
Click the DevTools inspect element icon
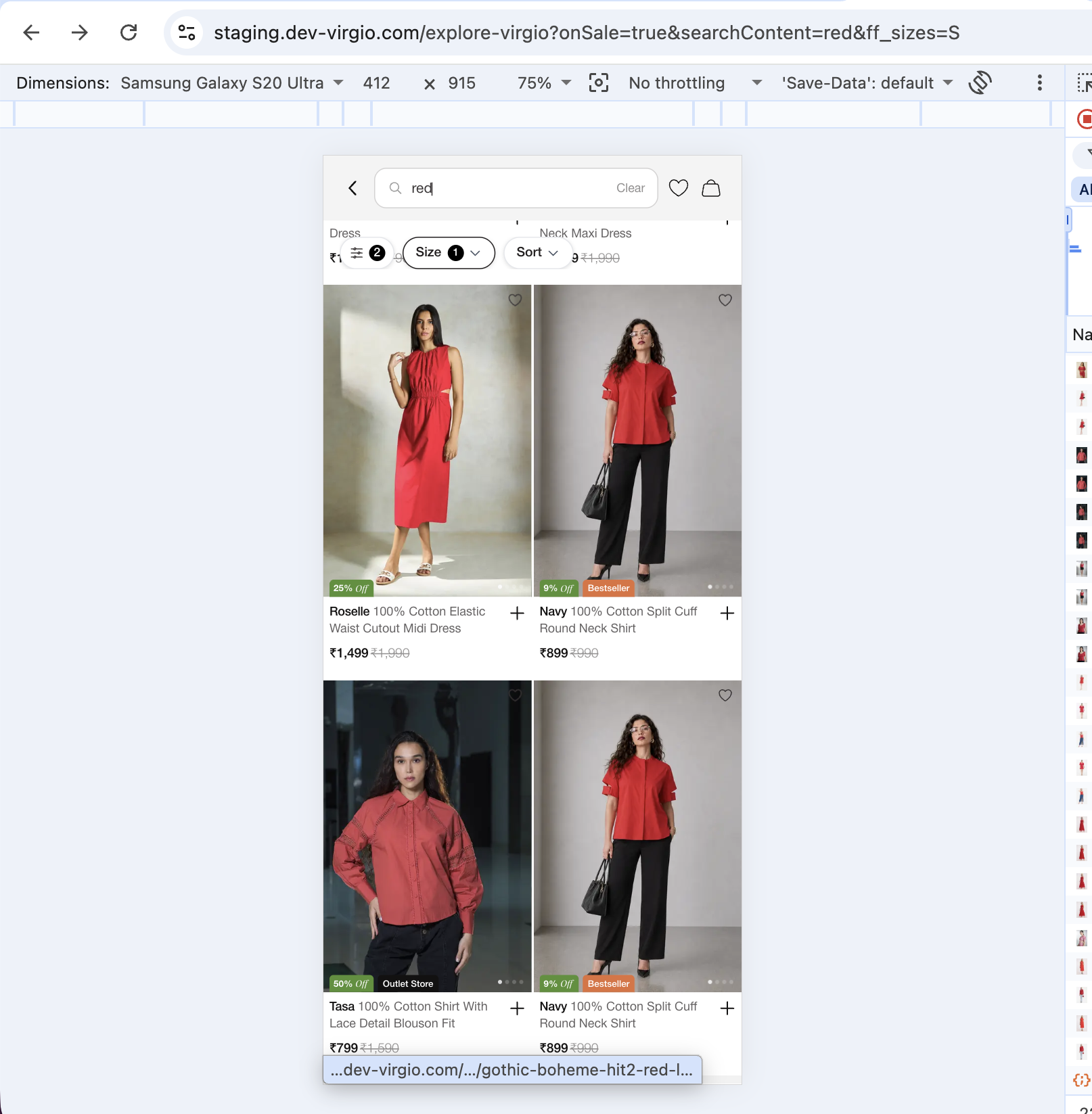coord(1085,83)
